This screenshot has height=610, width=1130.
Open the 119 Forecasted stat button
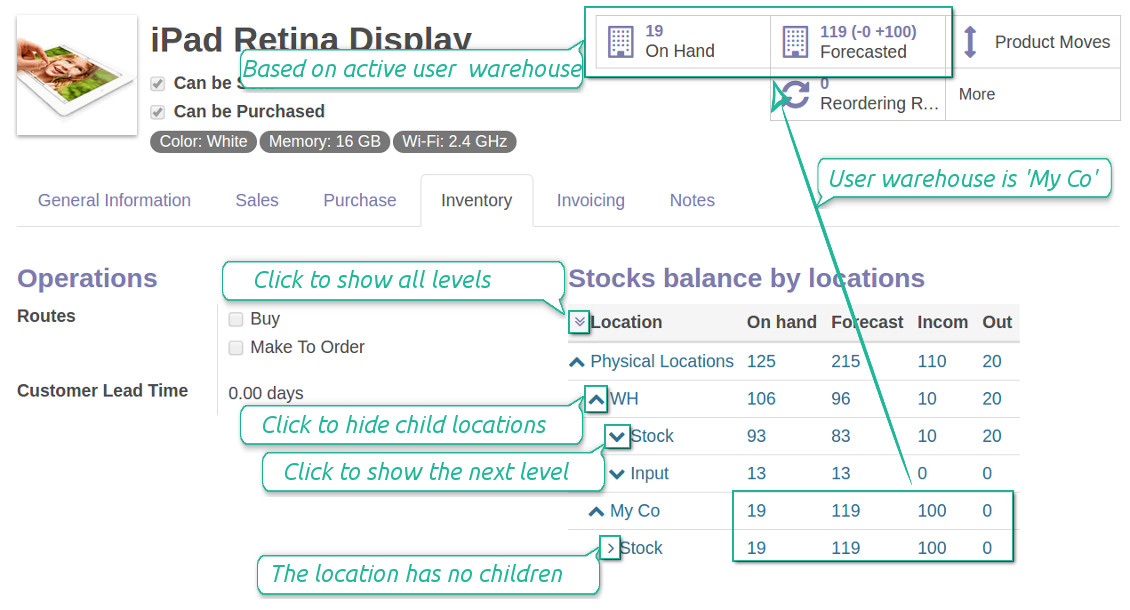click(x=858, y=42)
